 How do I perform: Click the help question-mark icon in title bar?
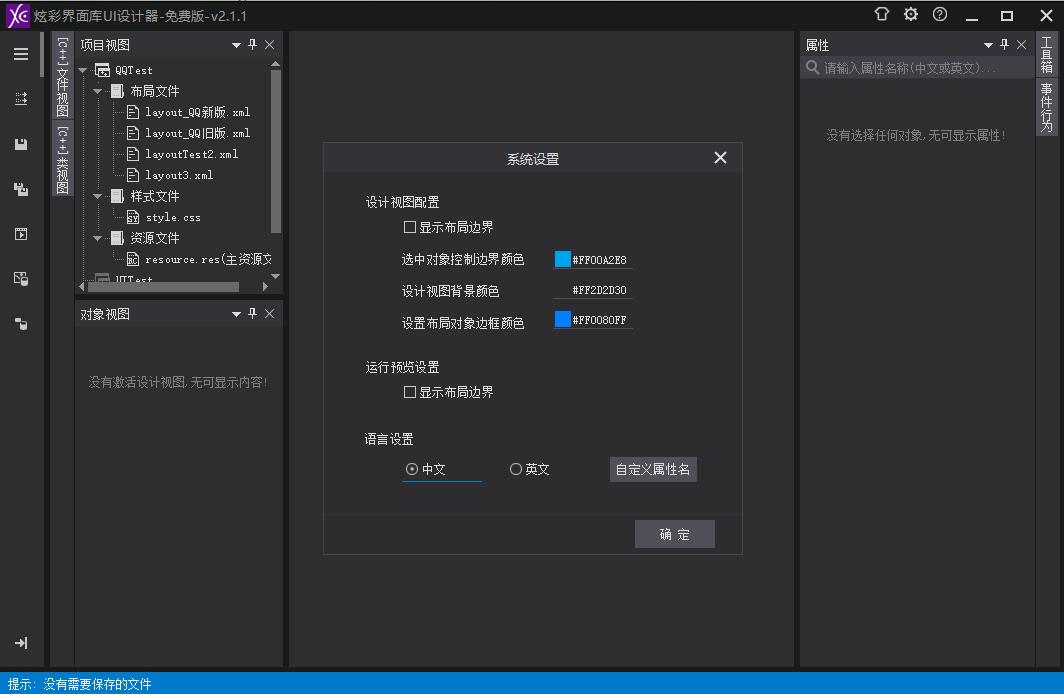(x=938, y=15)
